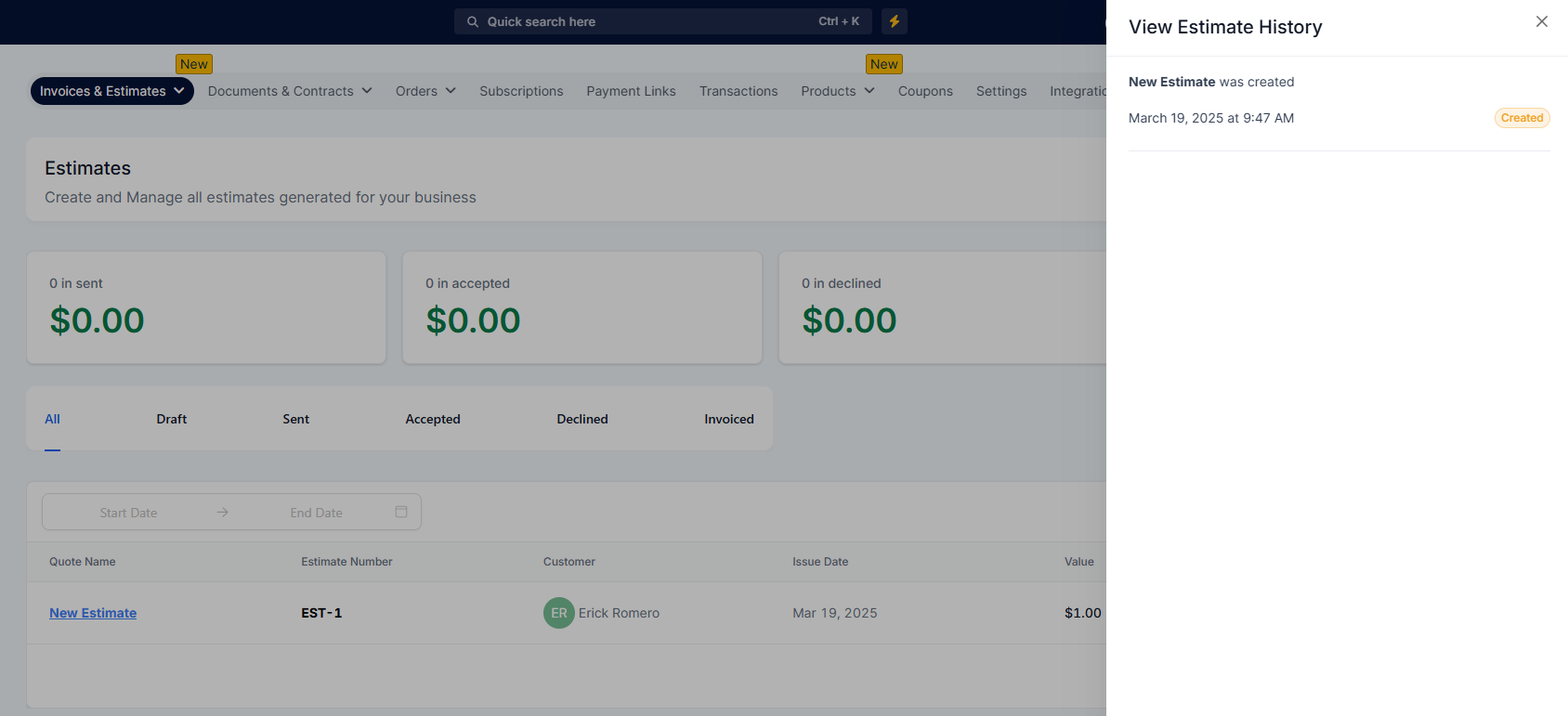
Task: Switch to the Invoiced tab
Action: pyautogui.click(x=729, y=419)
